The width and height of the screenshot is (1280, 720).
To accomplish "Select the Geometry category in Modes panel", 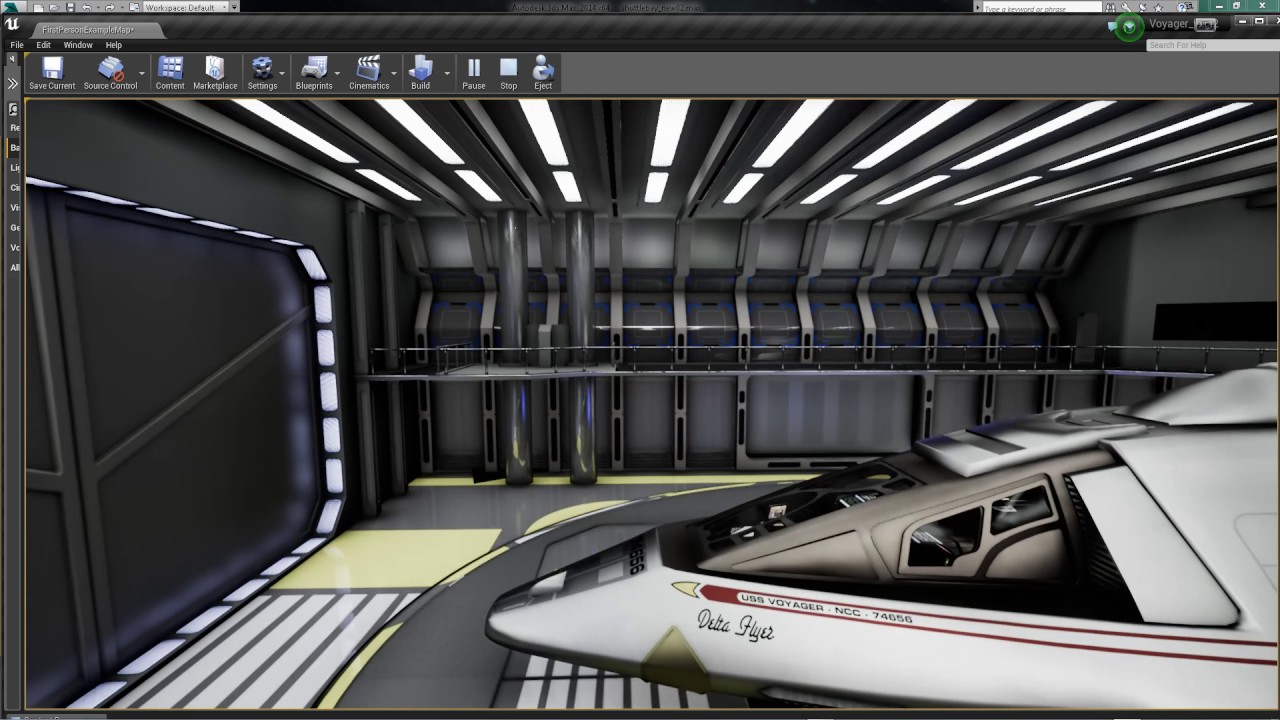I will point(14,228).
